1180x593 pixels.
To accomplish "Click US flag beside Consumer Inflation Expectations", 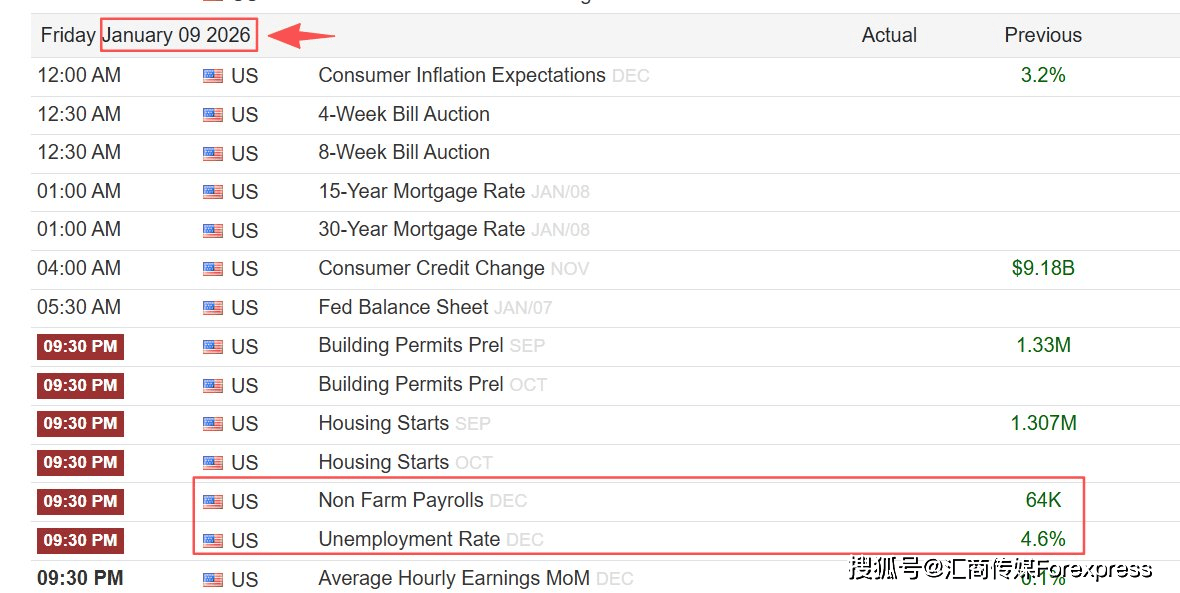I will tap(213, 76).
